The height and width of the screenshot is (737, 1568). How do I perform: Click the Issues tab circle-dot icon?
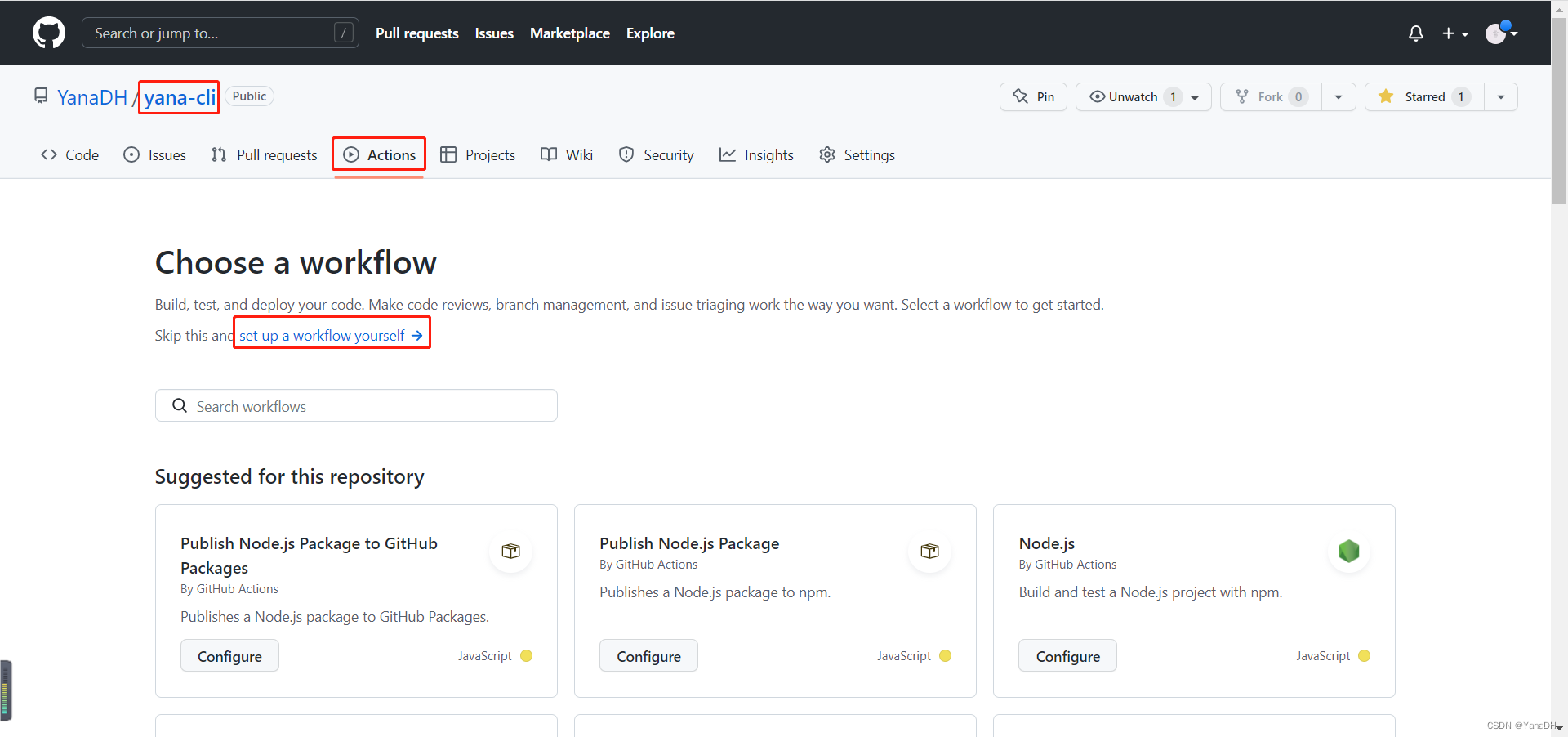pyautogui.click(x=131, y=154)
